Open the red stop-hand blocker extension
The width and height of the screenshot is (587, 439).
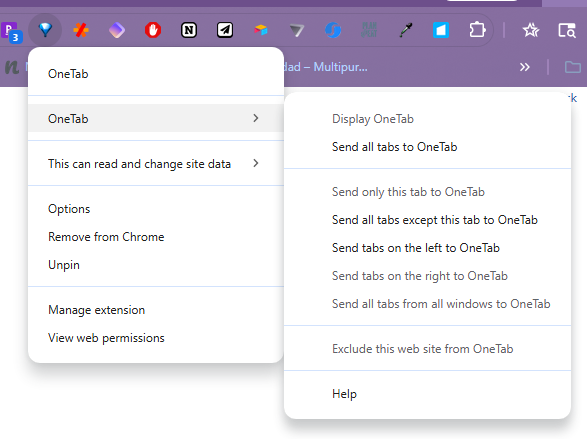153,30
